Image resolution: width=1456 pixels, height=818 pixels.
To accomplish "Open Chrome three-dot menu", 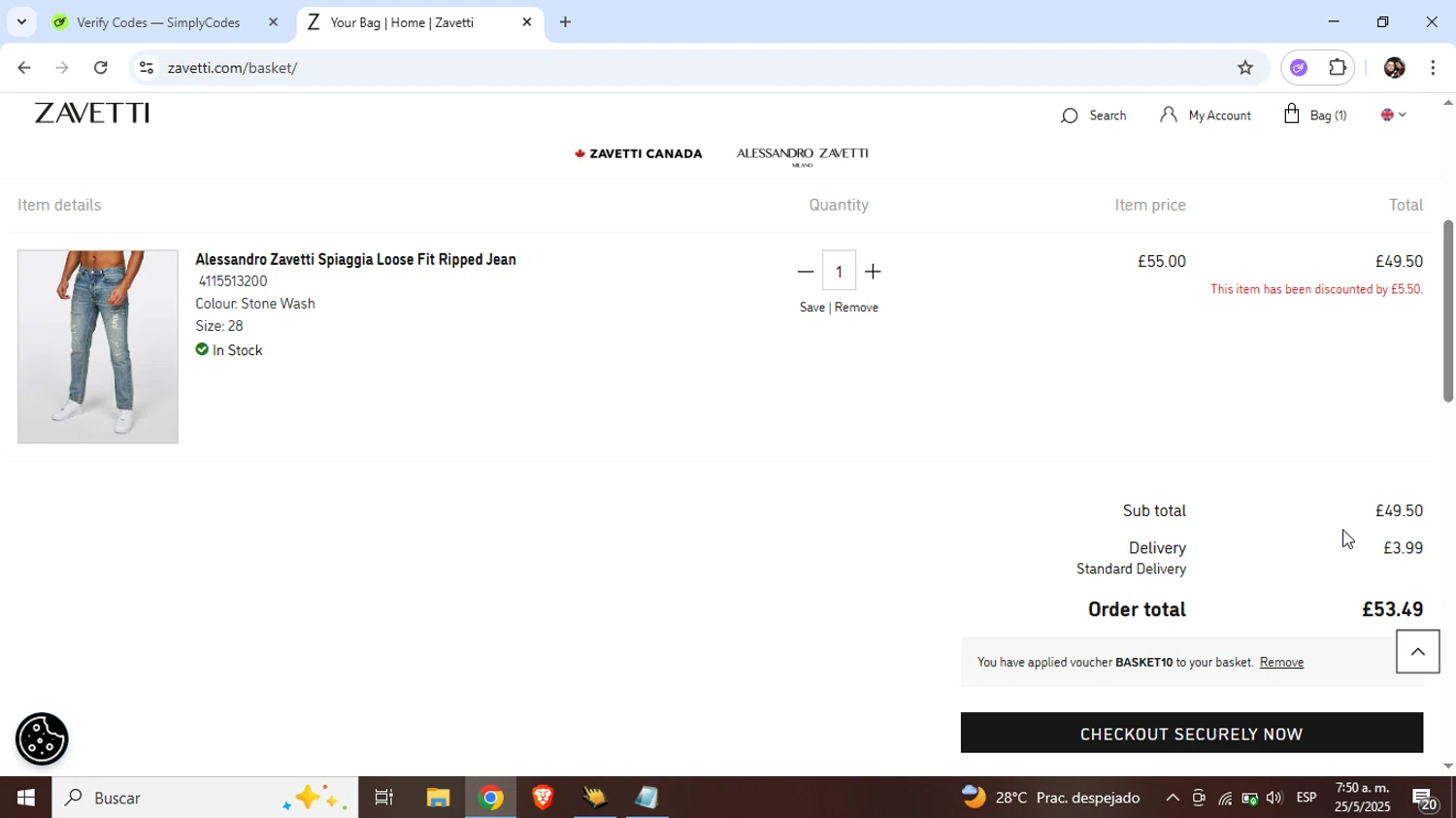I will [1433, 68].
